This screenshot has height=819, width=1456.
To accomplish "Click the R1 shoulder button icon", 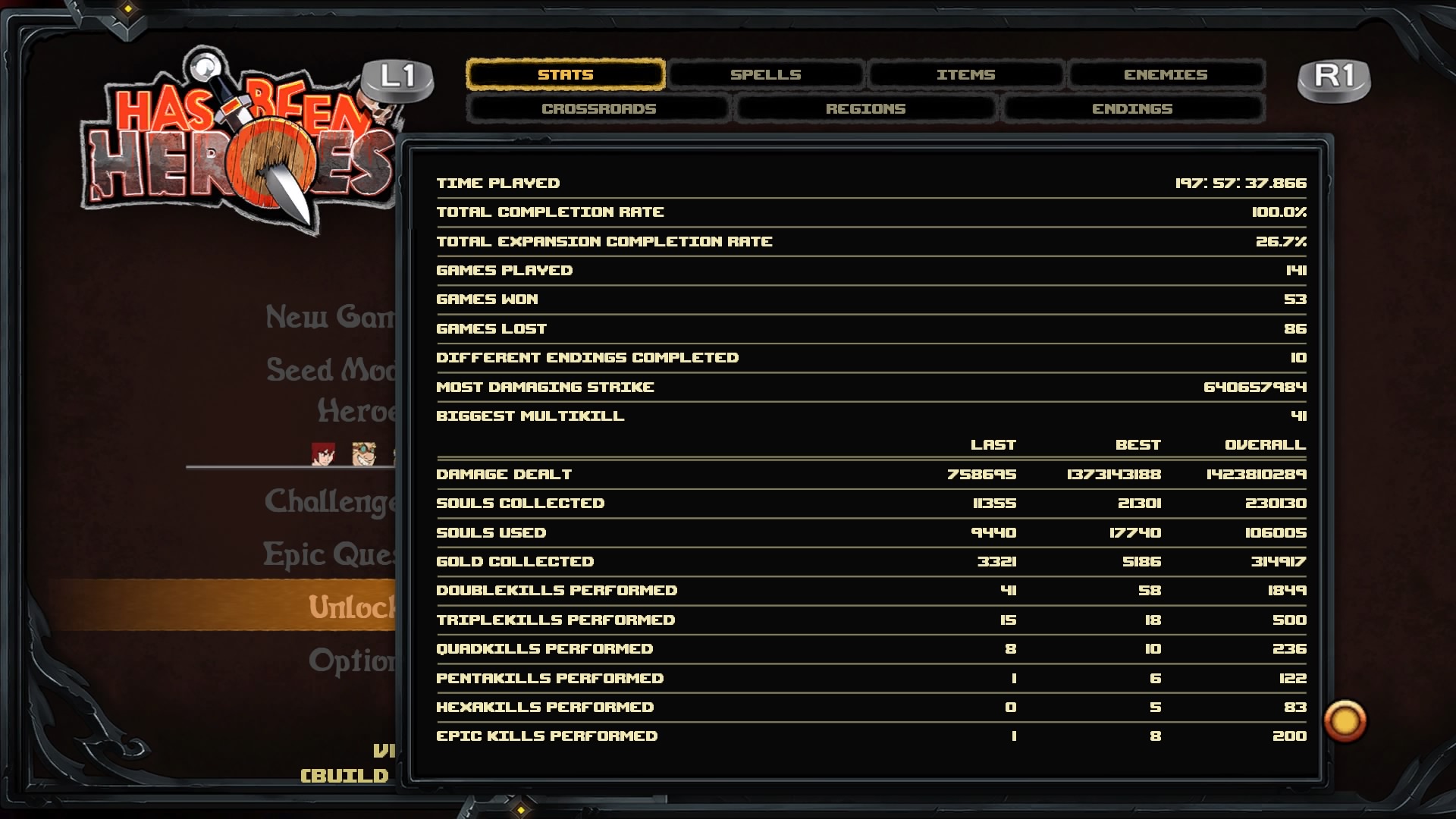I will click(1334, 80).
